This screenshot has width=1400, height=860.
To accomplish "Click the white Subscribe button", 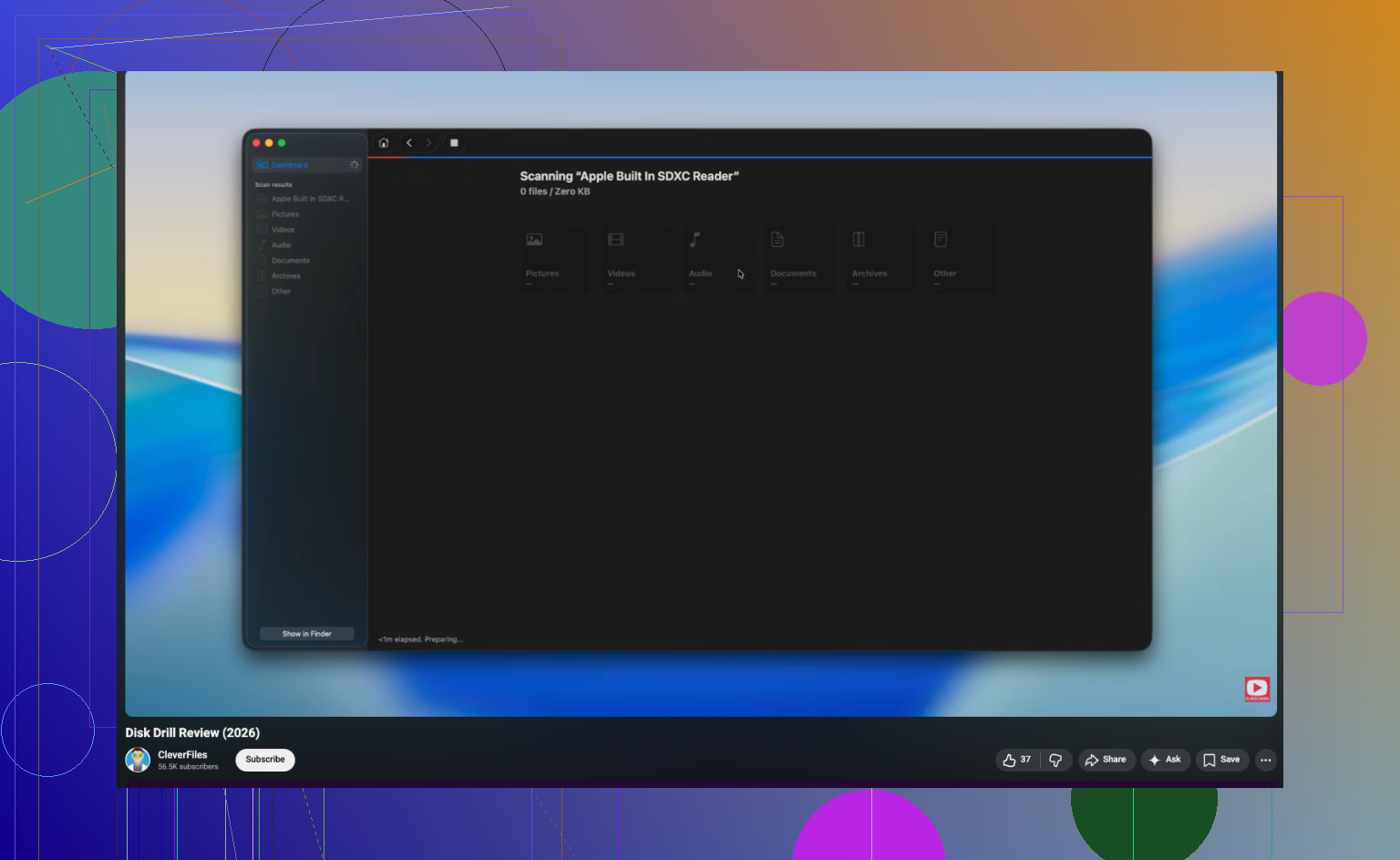I will point(265,760).
